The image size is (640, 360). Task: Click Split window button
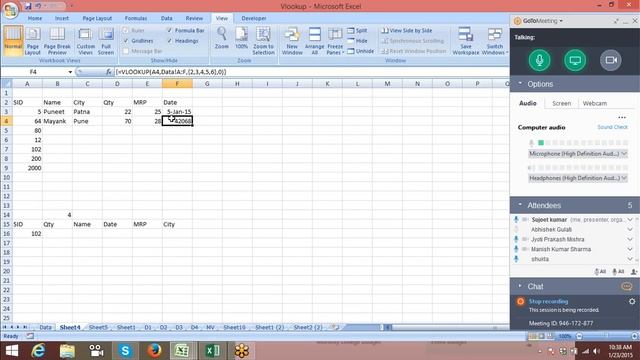[358, 31]
